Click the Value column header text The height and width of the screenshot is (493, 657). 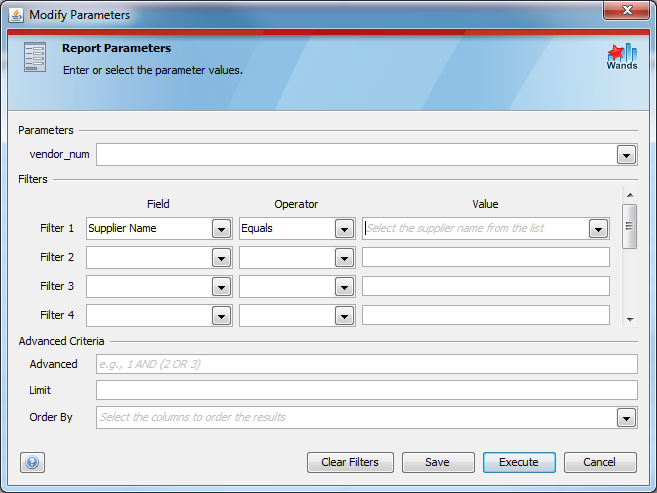coord(485,204)
